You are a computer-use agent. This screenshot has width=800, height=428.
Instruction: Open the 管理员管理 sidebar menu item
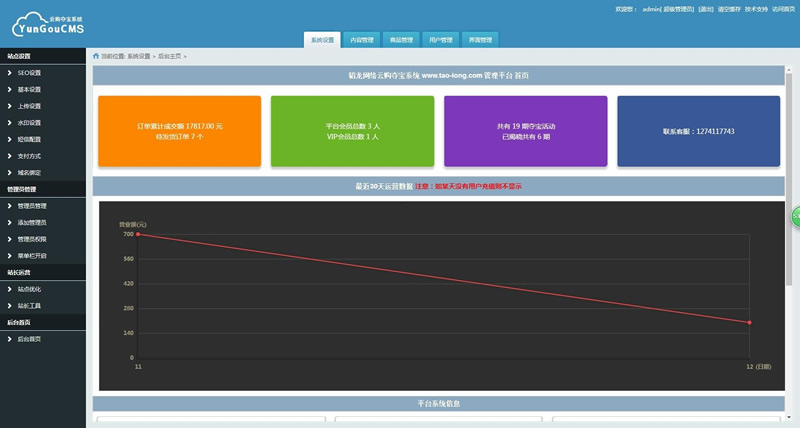(32, 206)
